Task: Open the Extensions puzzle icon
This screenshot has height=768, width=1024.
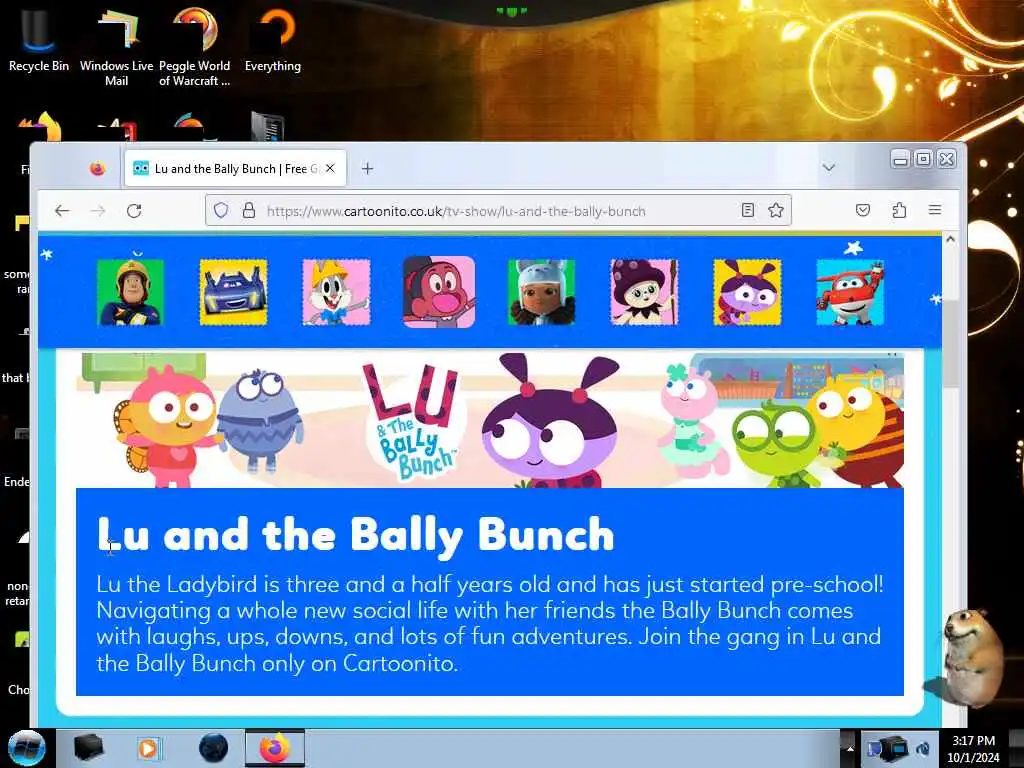Action: 899,210
